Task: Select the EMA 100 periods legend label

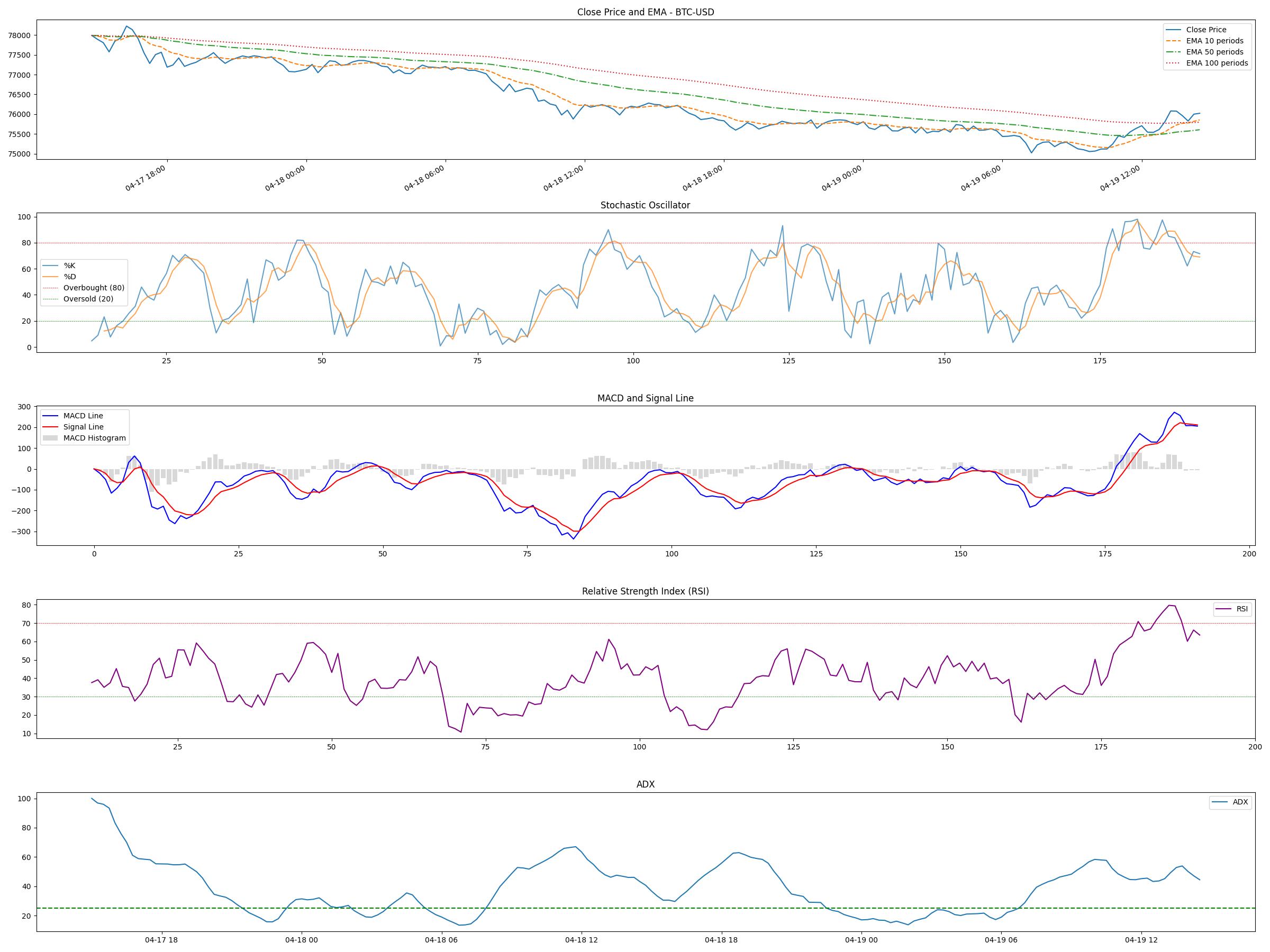Action: 1217,63
